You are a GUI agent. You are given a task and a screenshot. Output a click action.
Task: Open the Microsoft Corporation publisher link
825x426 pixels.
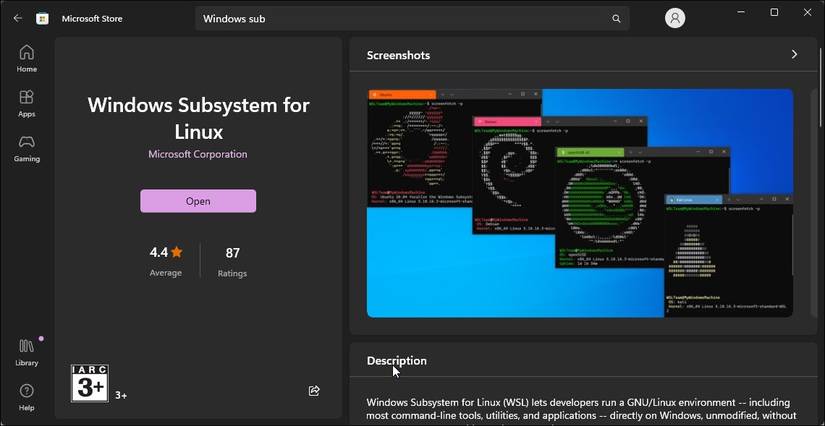[198, 154]
